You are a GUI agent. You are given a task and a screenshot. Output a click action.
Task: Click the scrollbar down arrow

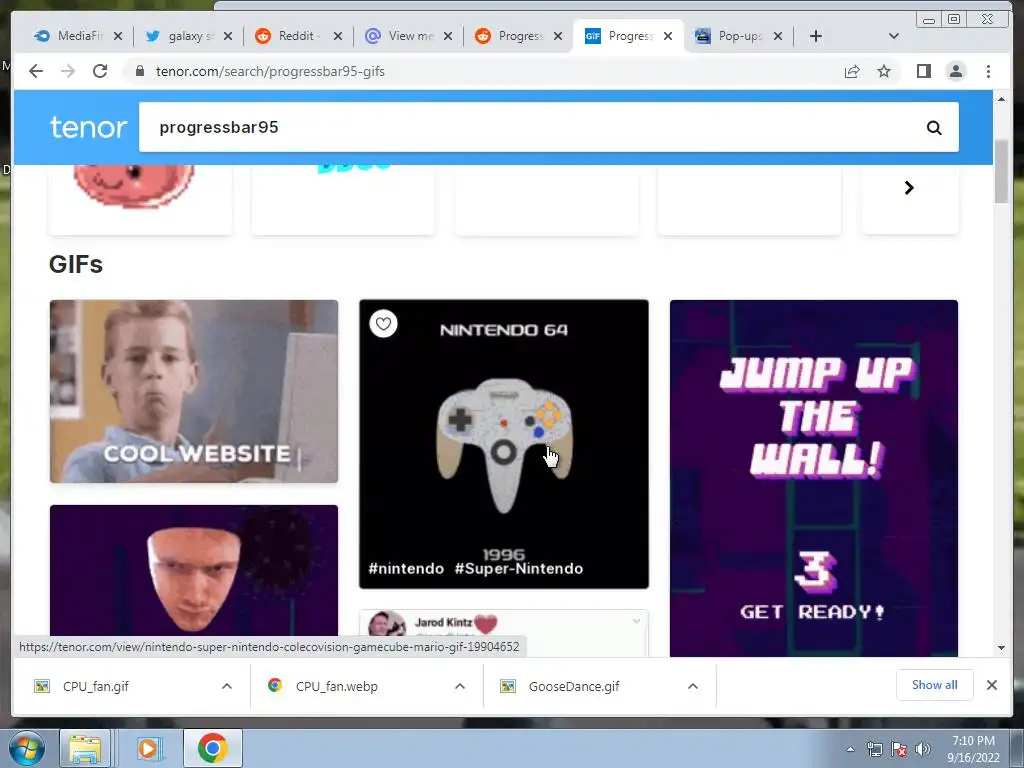(1001, 648)
